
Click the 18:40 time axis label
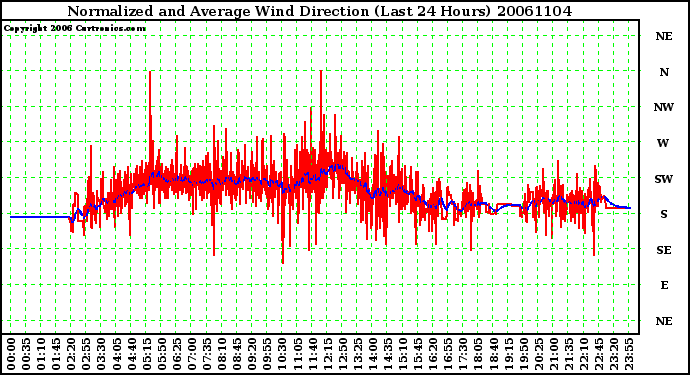tap(493, 354)
